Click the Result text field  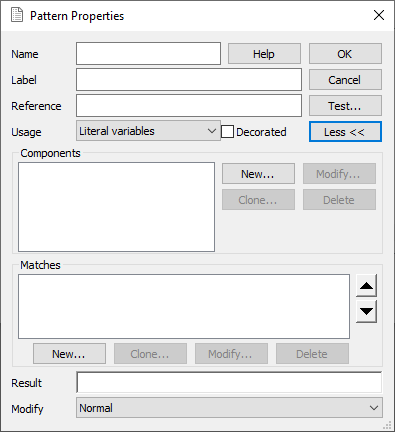tap(229, 382)
